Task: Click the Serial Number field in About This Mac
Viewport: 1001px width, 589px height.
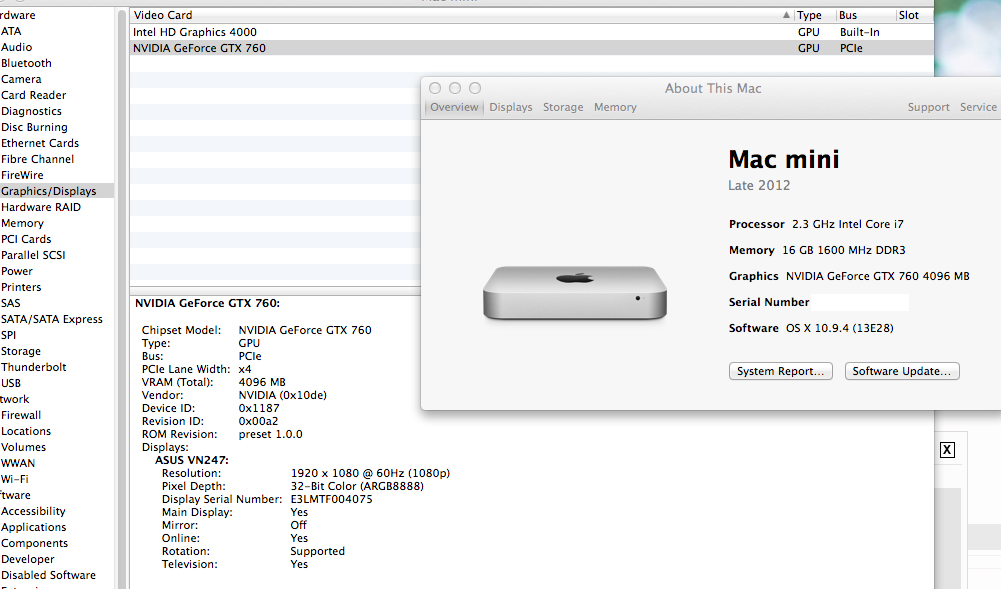Action: point(861,302)
